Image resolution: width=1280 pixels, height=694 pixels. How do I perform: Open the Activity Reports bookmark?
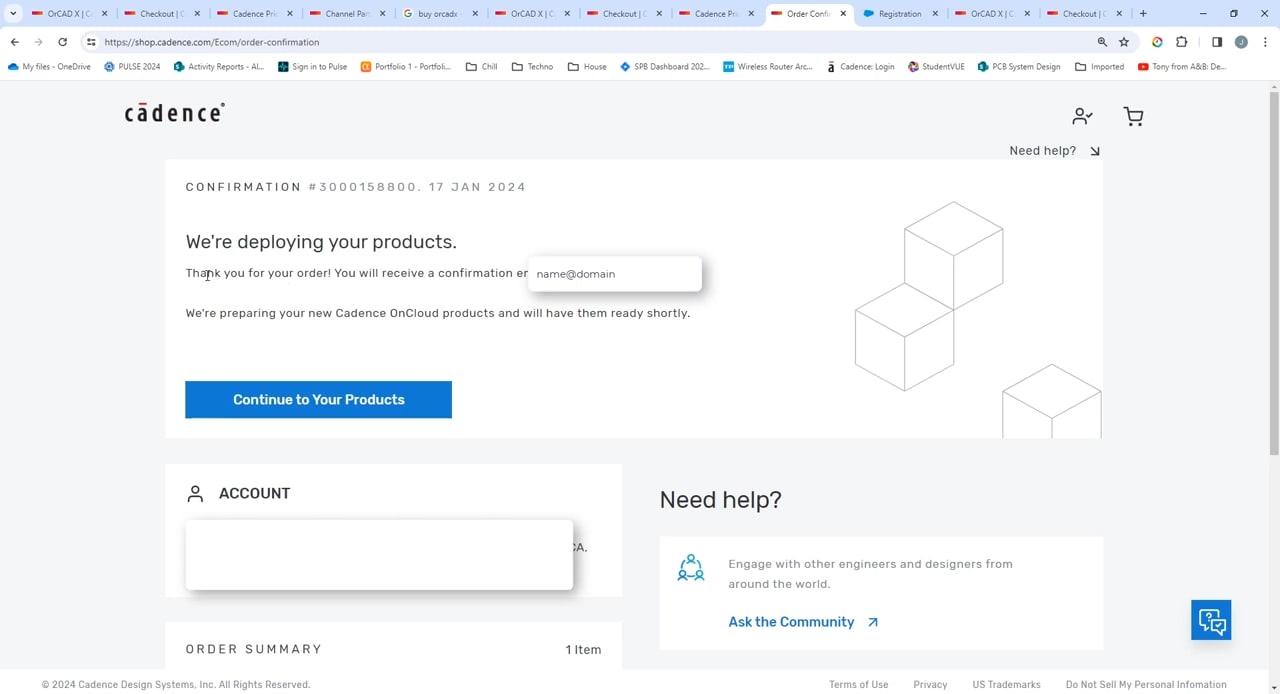(x=219, y=67)
